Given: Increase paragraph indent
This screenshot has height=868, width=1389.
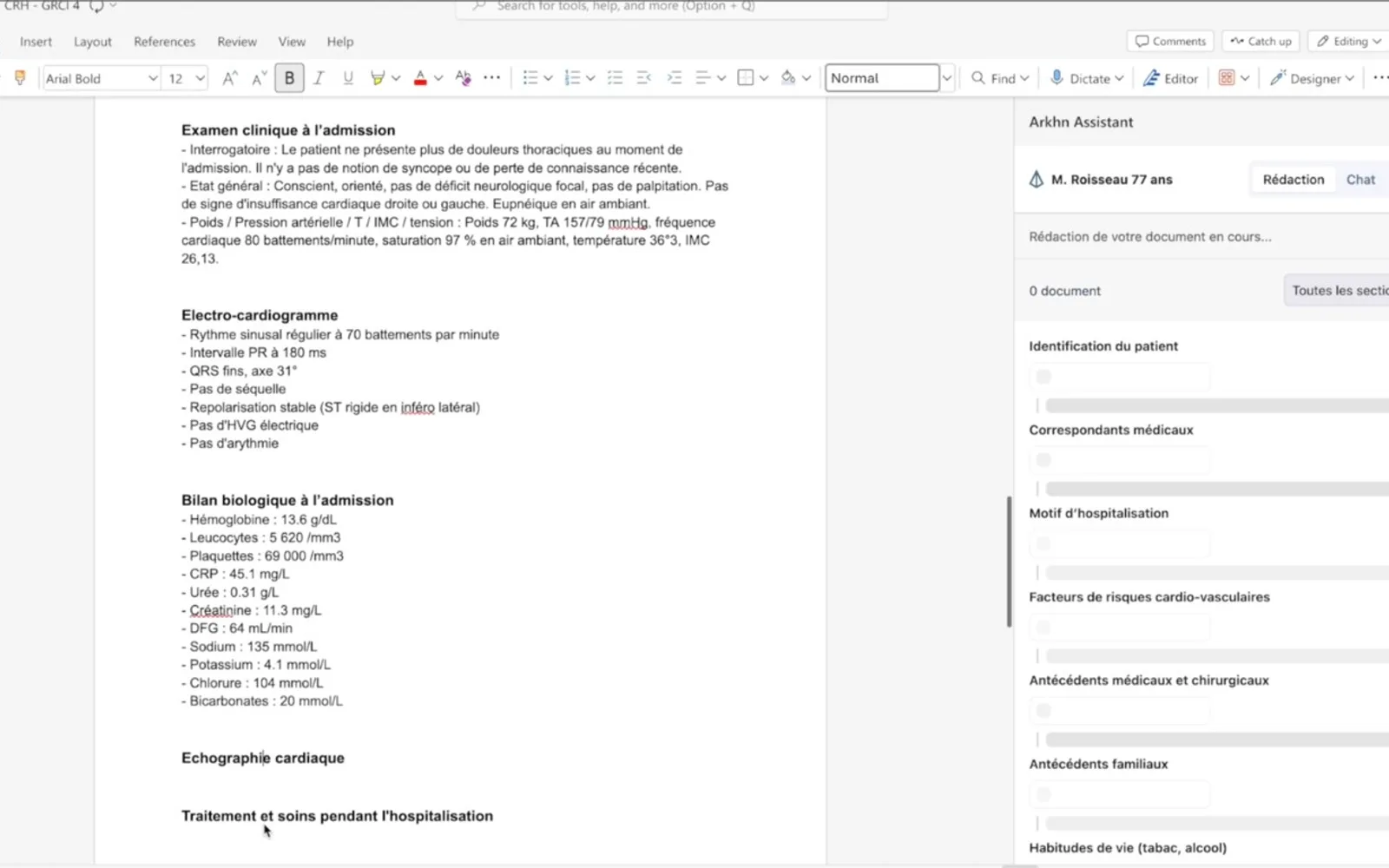Looking at the screenshot, I should [675, 78].
